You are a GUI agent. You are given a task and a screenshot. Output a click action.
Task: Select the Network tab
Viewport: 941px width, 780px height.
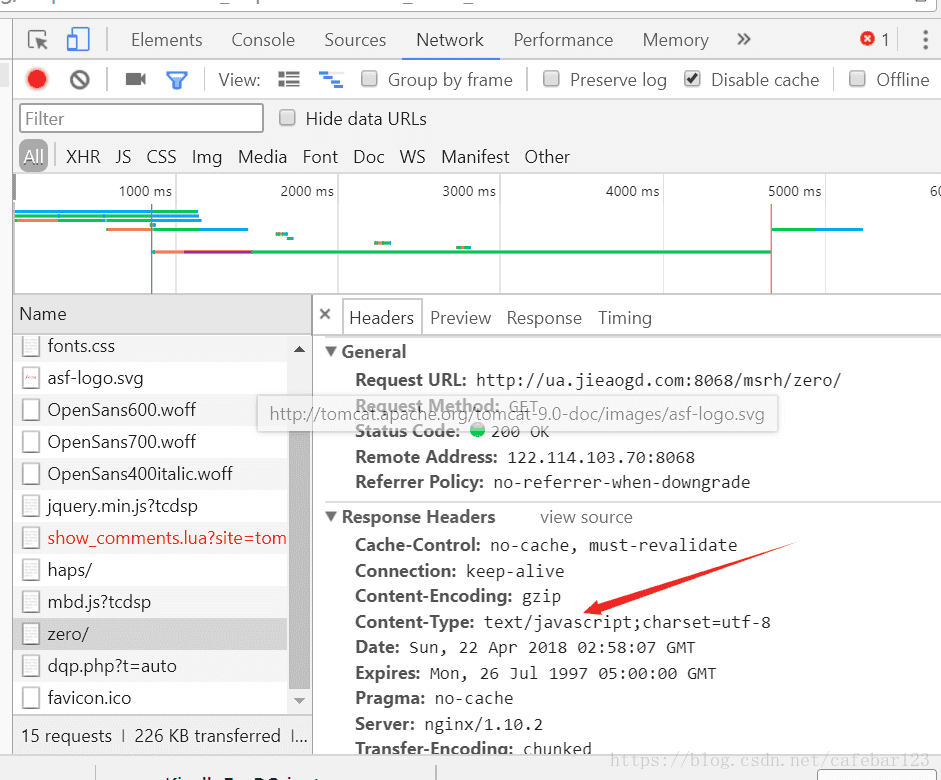pyautogui.click(x=449, y=40)
